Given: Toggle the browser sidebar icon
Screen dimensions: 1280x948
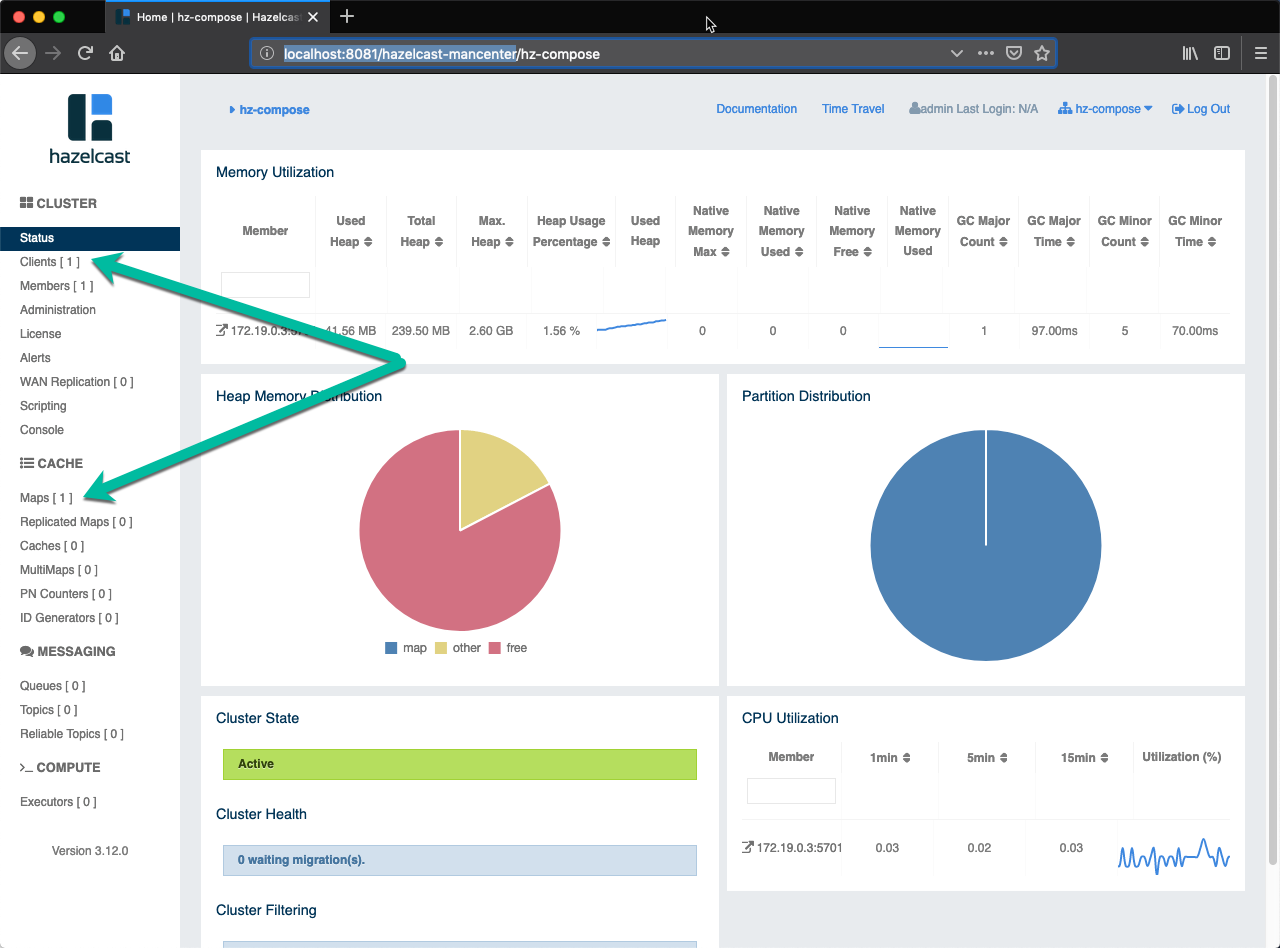Looking at the screenshot, I should pos(1222,53).
